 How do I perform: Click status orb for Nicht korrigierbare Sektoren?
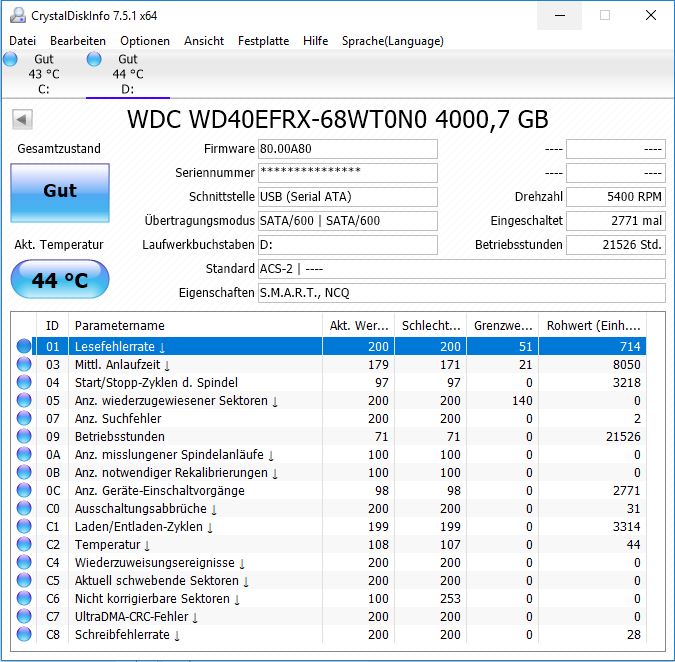click(24, 598)
